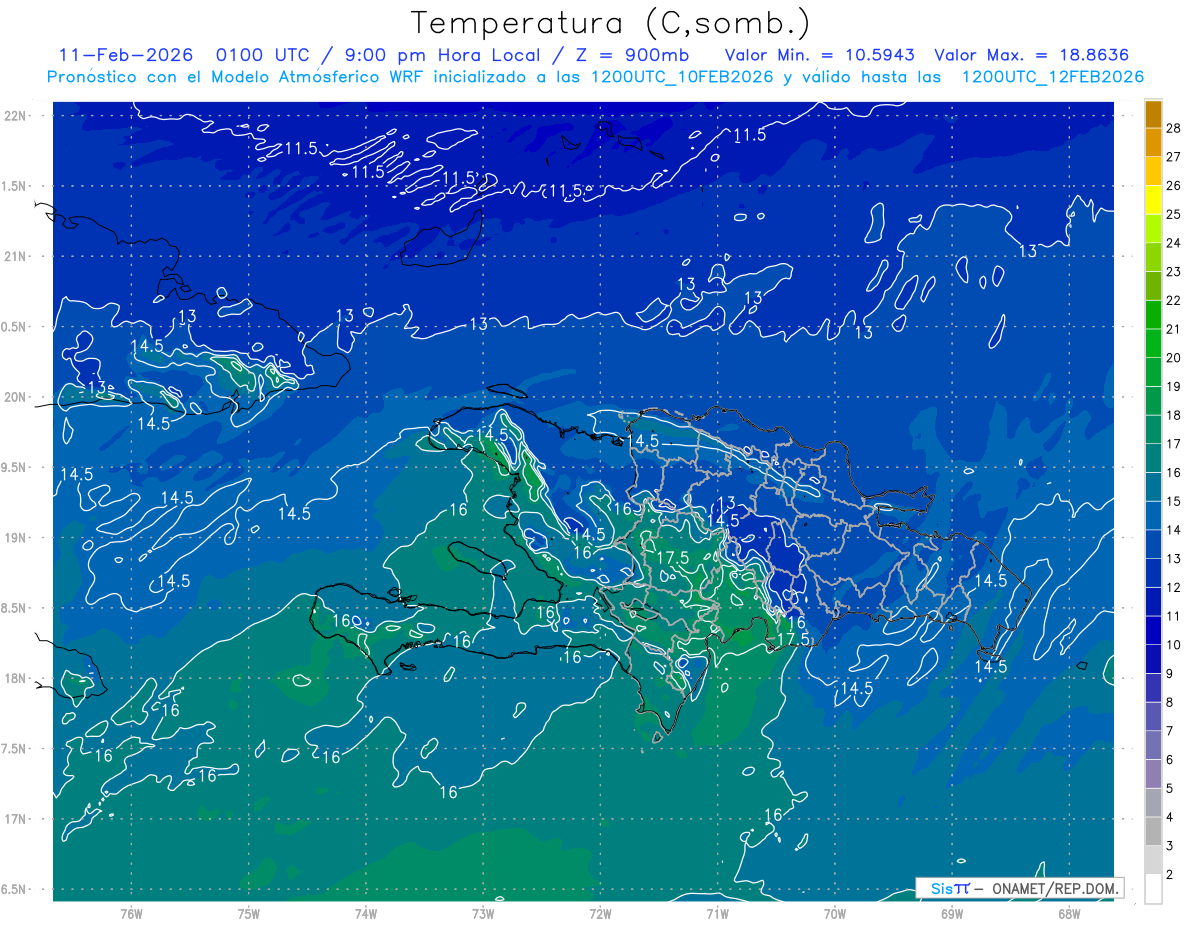Click the "21N" latitude axis label
The height and width of the screenshot is (927, 1200).
(17, 256)
